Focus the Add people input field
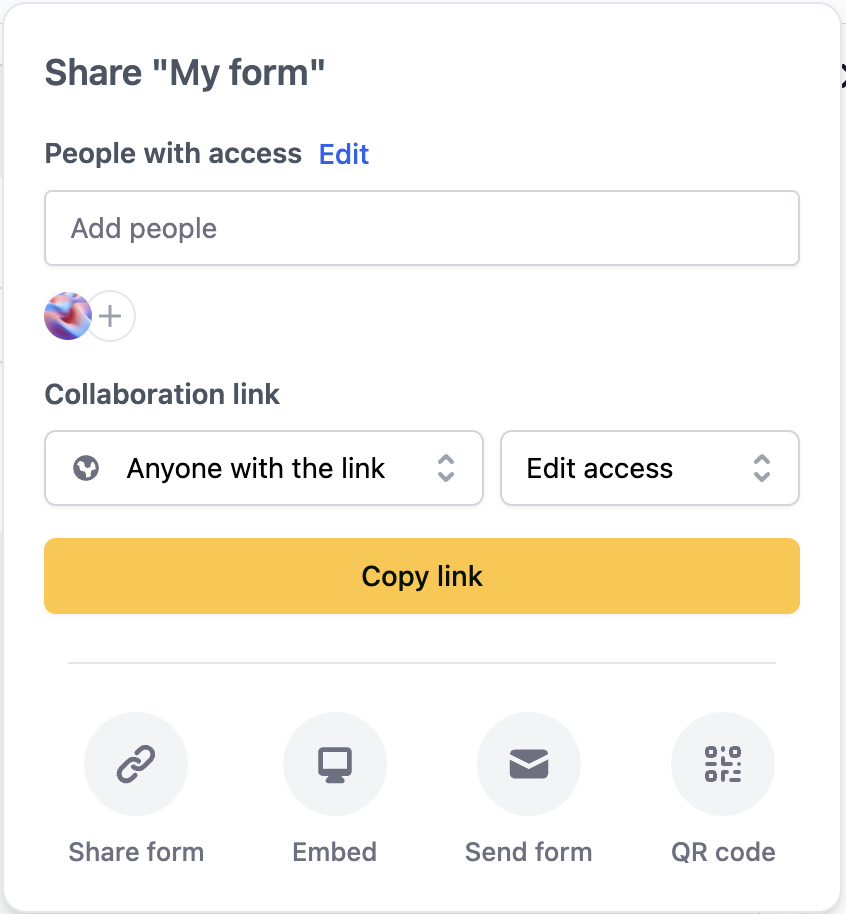 [421, 228]
